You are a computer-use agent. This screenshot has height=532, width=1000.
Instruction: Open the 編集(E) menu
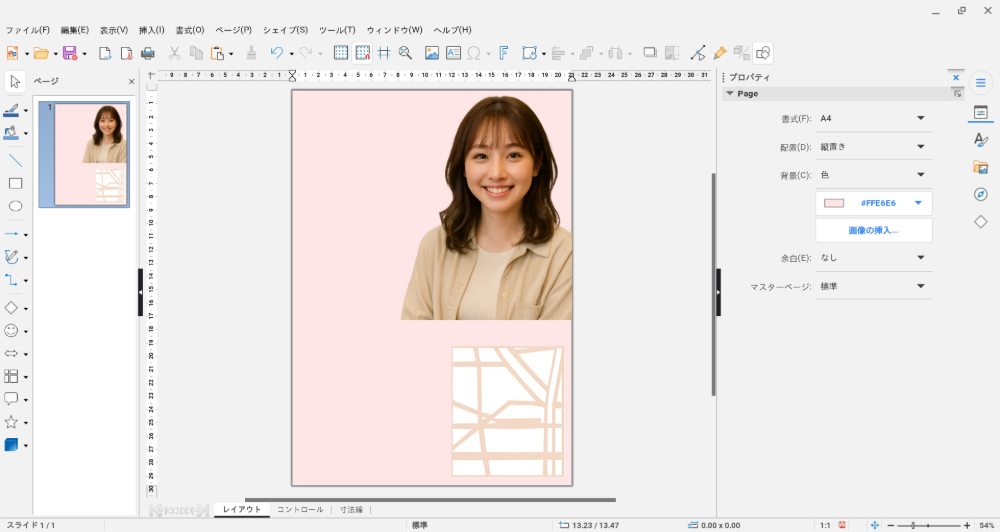pyautogui.click(x=75, y=30)
